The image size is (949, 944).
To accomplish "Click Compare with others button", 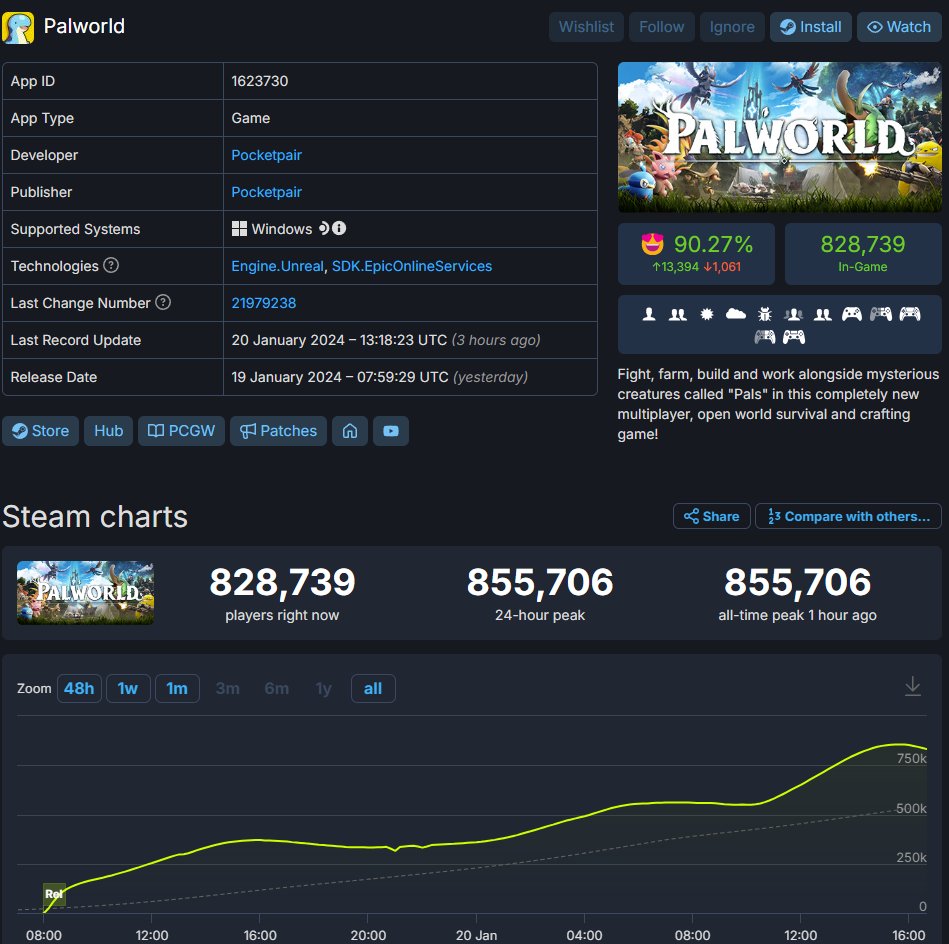I will pyautogui.click(x=849, y=516).
